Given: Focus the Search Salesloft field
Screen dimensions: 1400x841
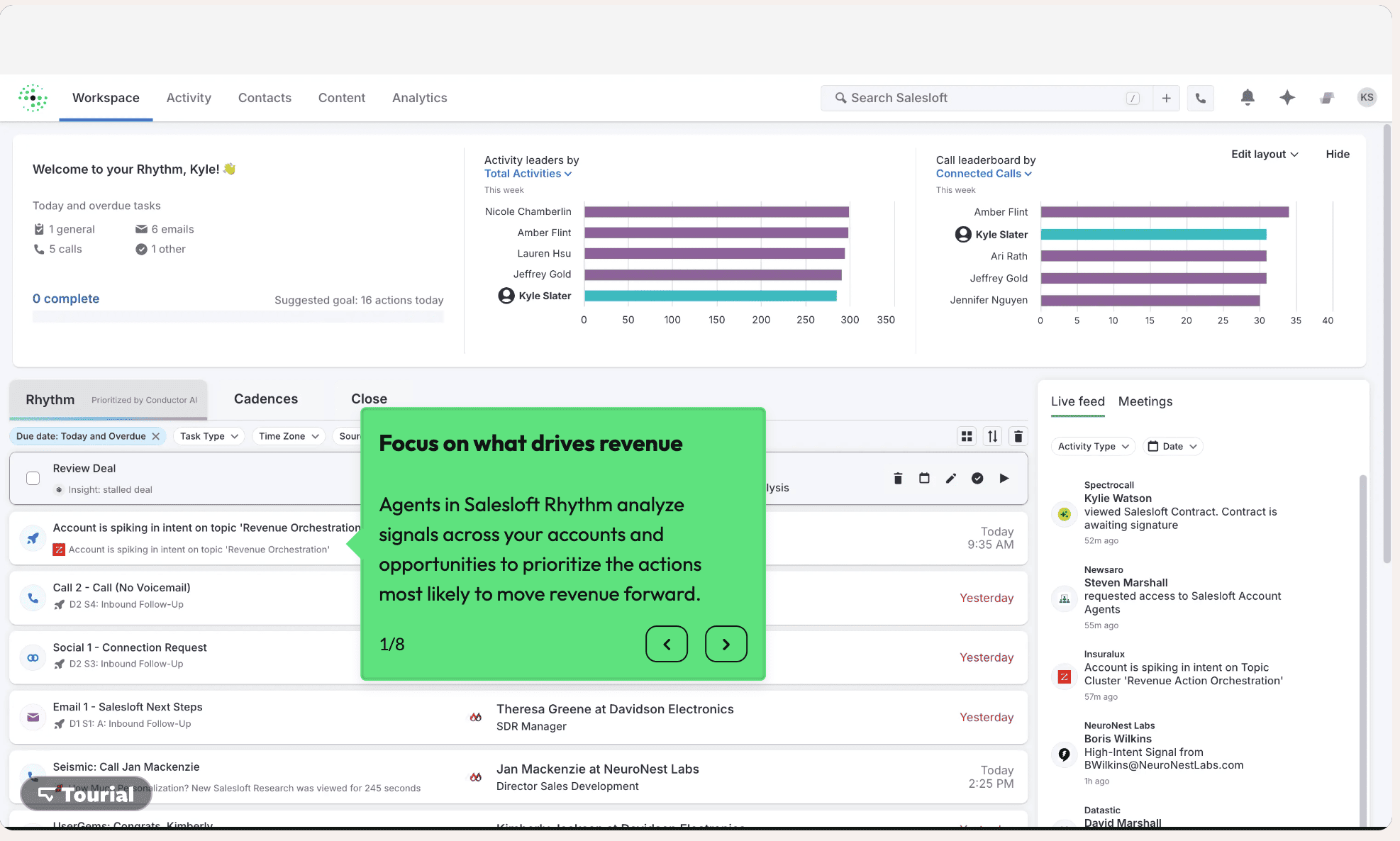Looking at the screenshot, I should point(987,98).
